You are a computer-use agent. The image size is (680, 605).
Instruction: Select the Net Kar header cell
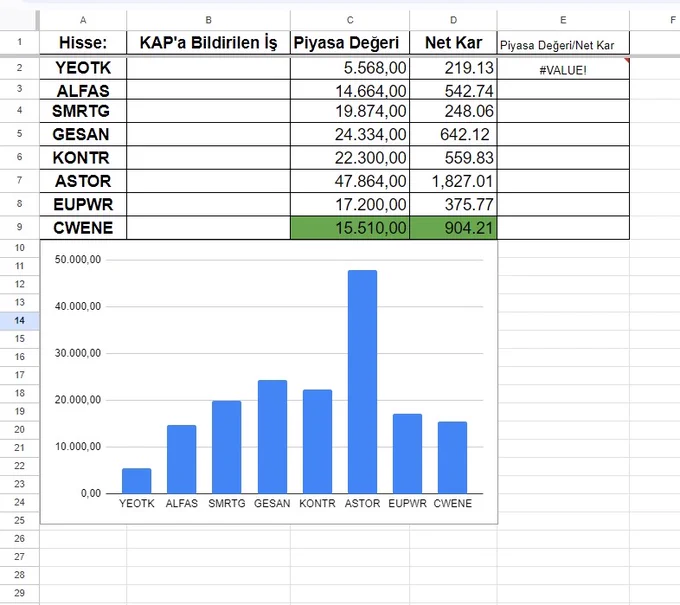tap(453, 43)
